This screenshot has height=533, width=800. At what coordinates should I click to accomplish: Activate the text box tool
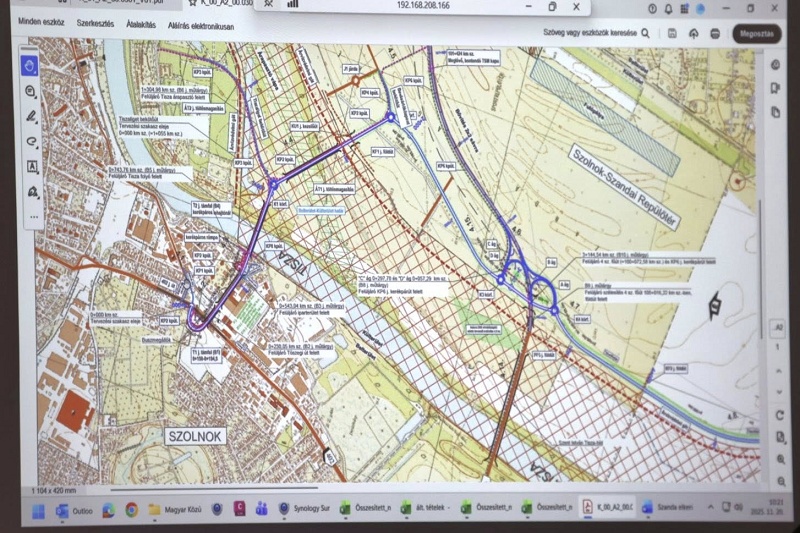tap(32, 166)
